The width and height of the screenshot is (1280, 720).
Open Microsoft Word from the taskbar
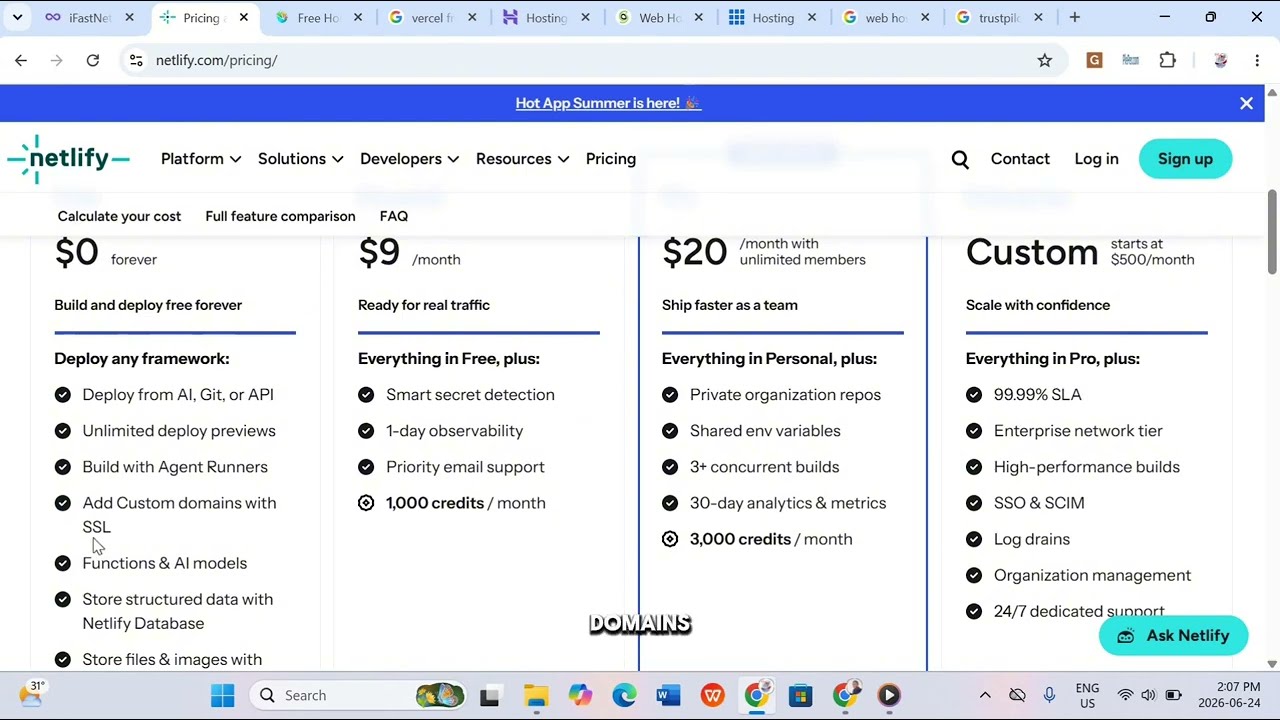(668, 695)
